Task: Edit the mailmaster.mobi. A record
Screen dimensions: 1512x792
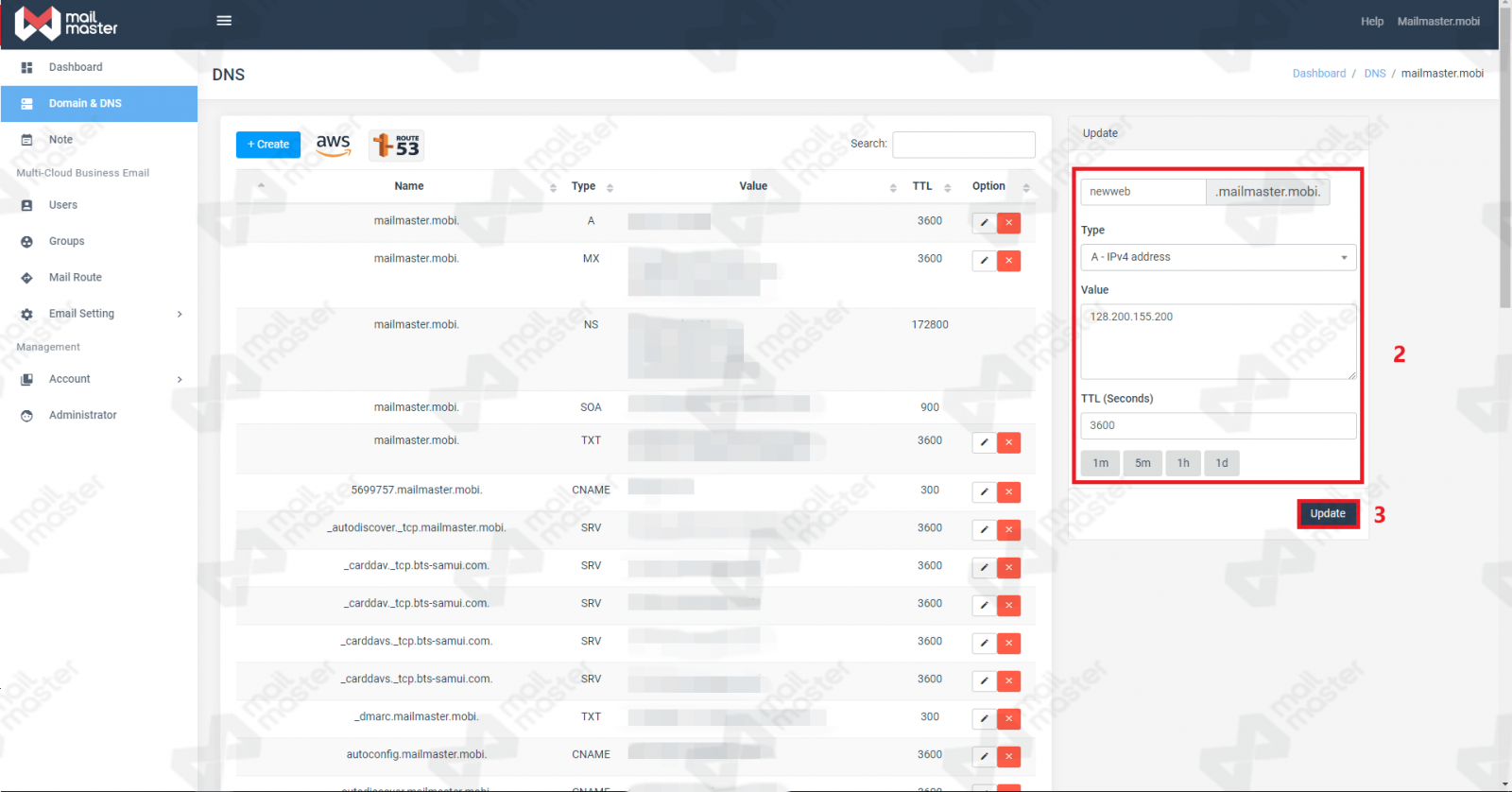Action: click(x=984, y=223)
